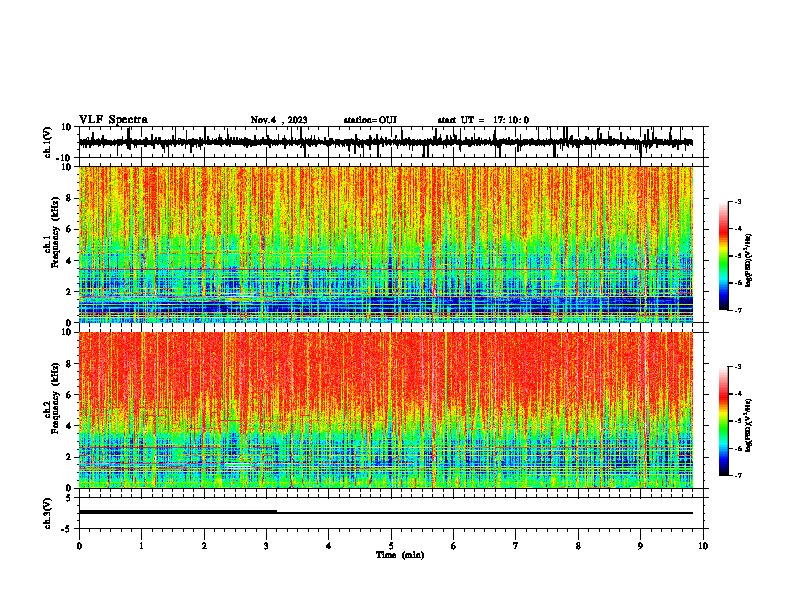Viewport: 792px width, 612px height.
Task: Click the ch.1 colorbar log(PSD) label
Action: coord(749,261)
